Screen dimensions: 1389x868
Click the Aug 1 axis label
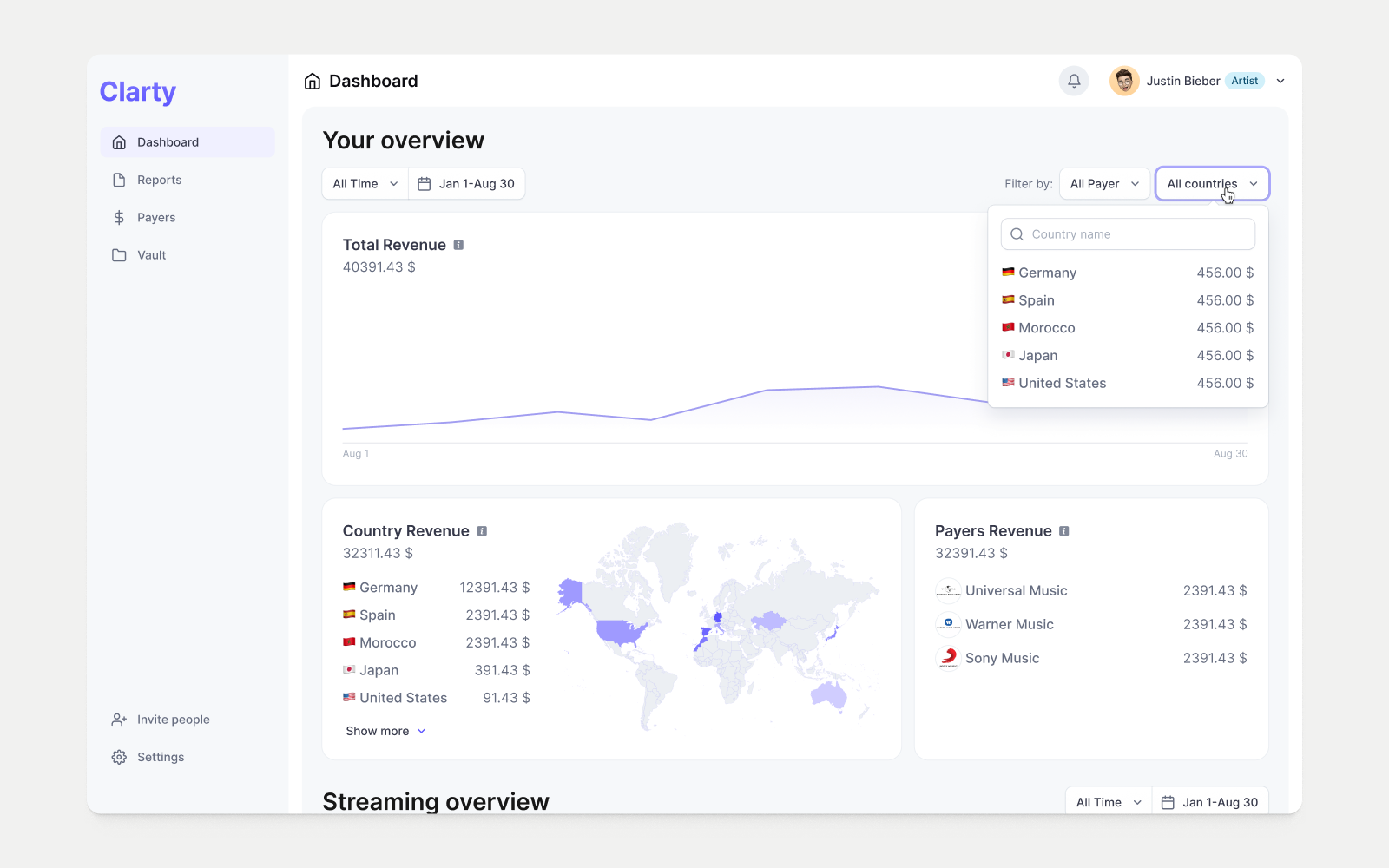coord(356,454)
